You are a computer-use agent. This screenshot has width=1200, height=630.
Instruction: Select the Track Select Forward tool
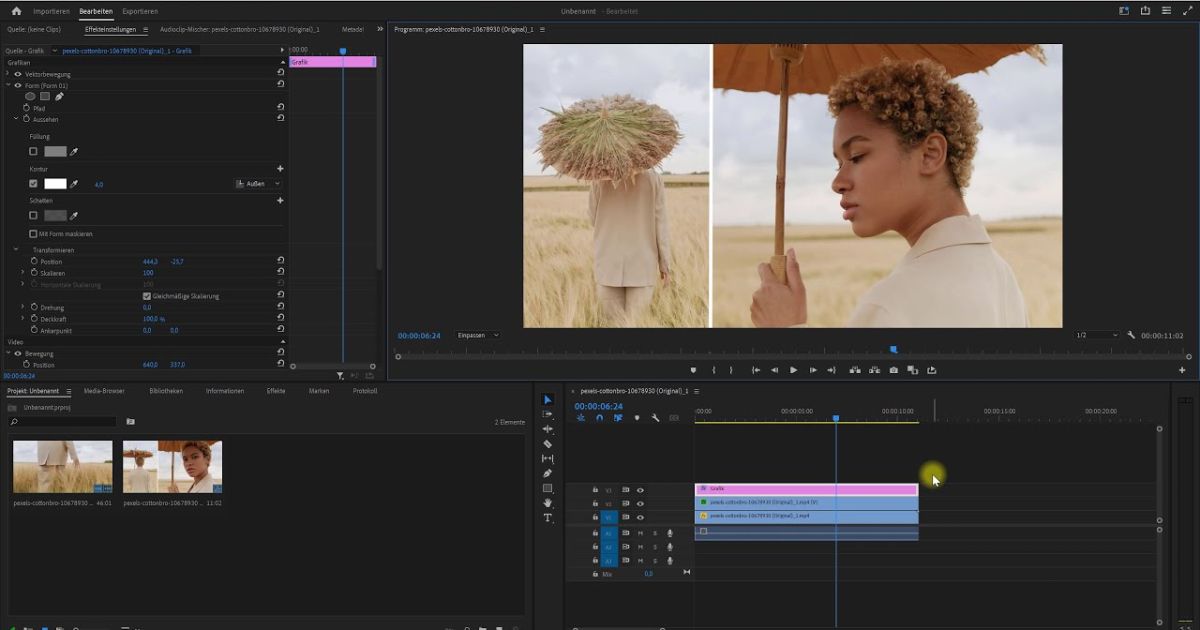(547, 416)
